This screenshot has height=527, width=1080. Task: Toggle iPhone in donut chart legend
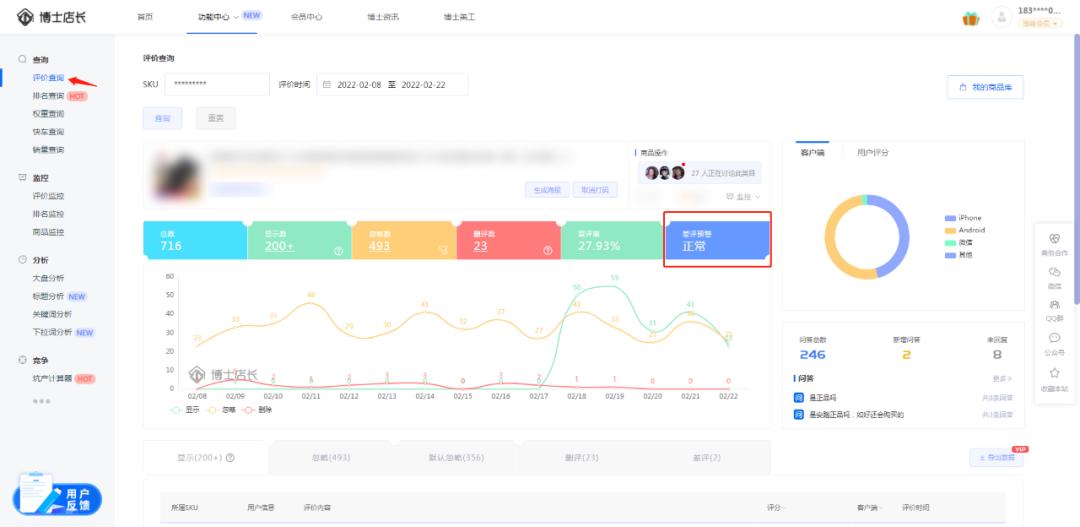963,218
